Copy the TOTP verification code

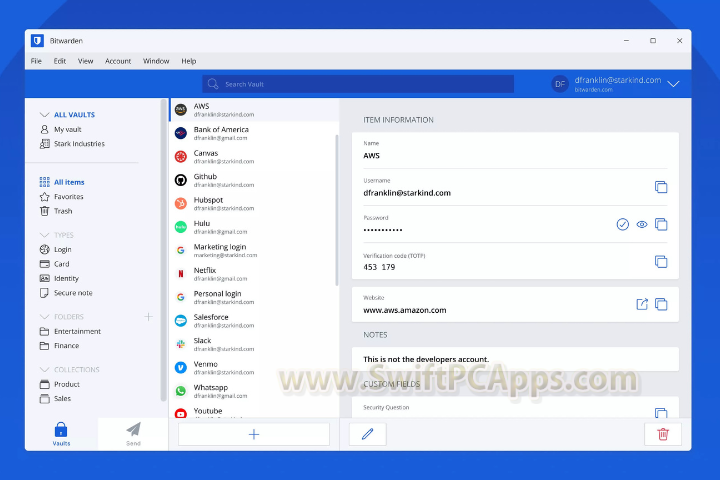click(x=661, y=261)
